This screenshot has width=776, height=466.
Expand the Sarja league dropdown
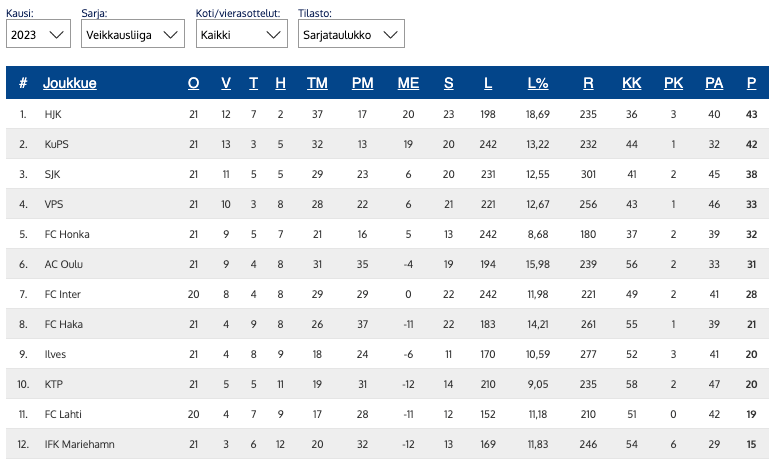[133, 35]
